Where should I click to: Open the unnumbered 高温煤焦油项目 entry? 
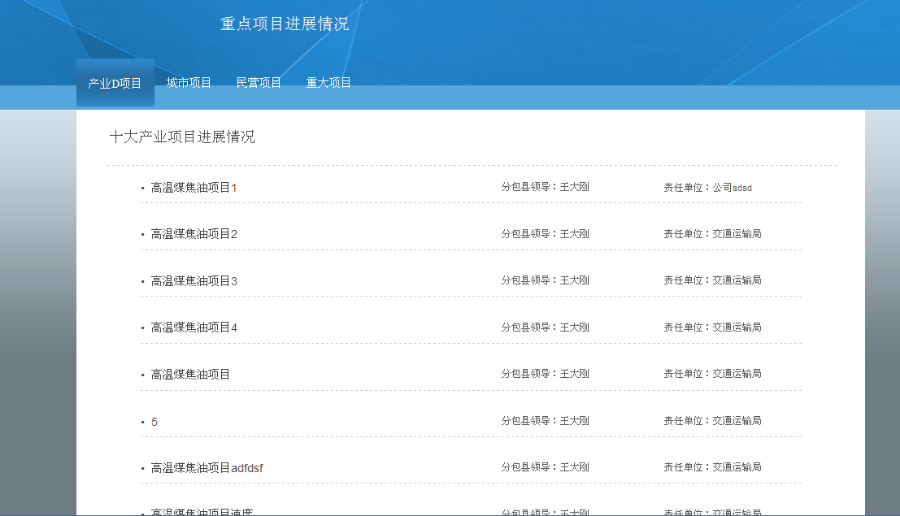[x=191, y=374]
